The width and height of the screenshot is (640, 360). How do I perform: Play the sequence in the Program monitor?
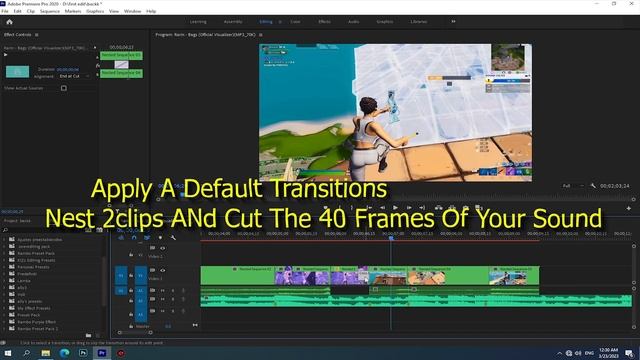(x=395, y=208)
